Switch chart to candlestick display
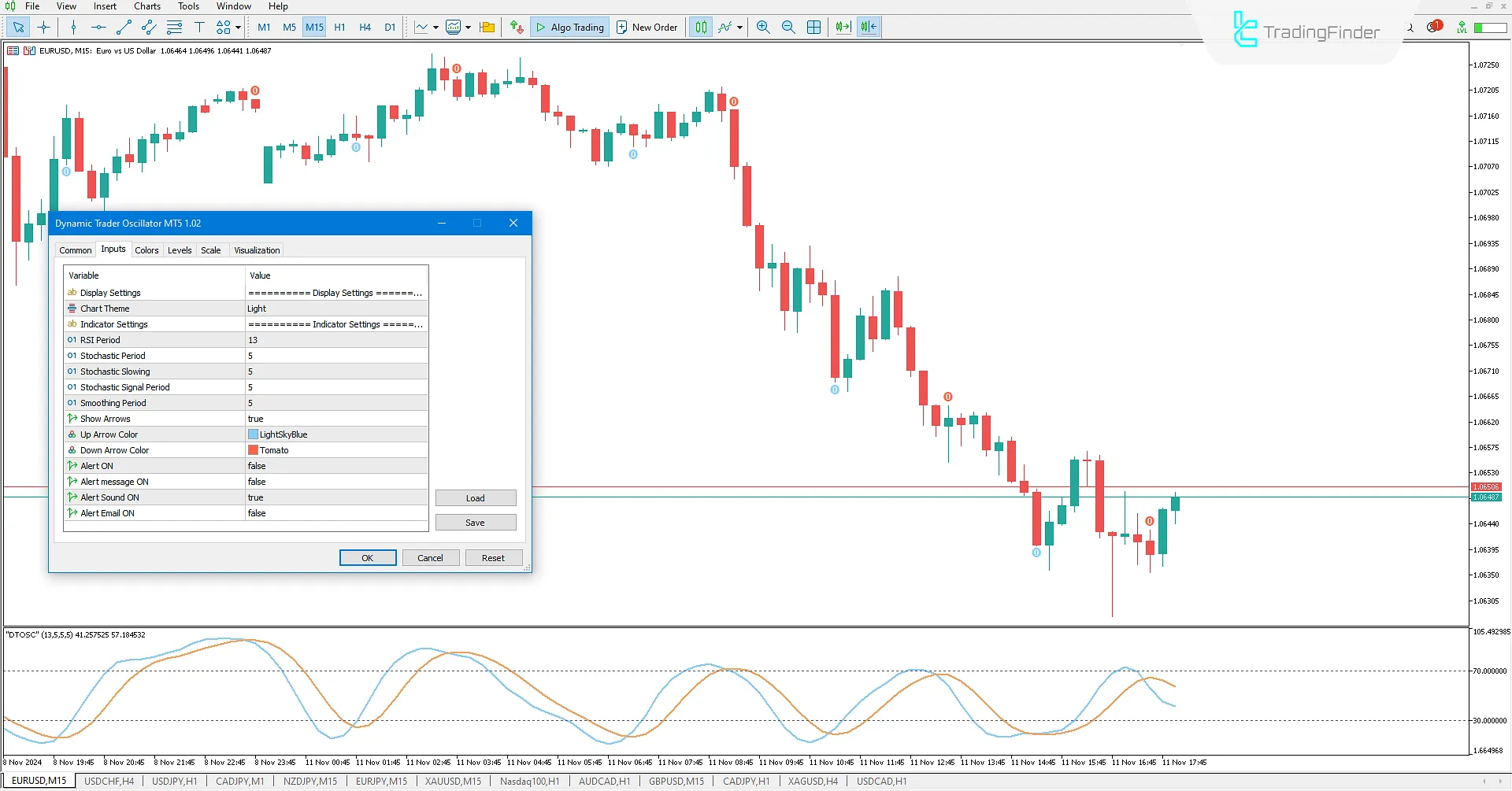Image resolution: width=1512 pixels, height=791 pixels. point(700,27)
